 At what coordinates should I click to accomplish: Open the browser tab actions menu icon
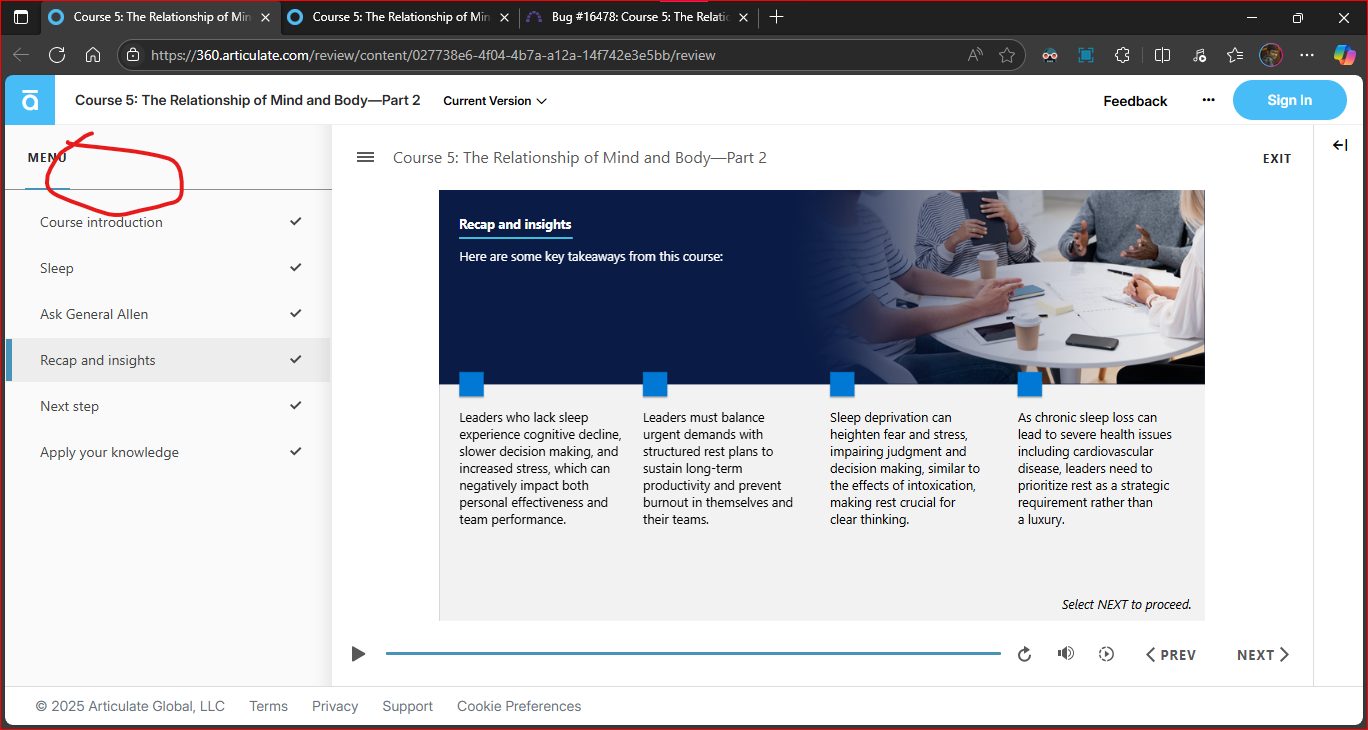pos(21,17)
